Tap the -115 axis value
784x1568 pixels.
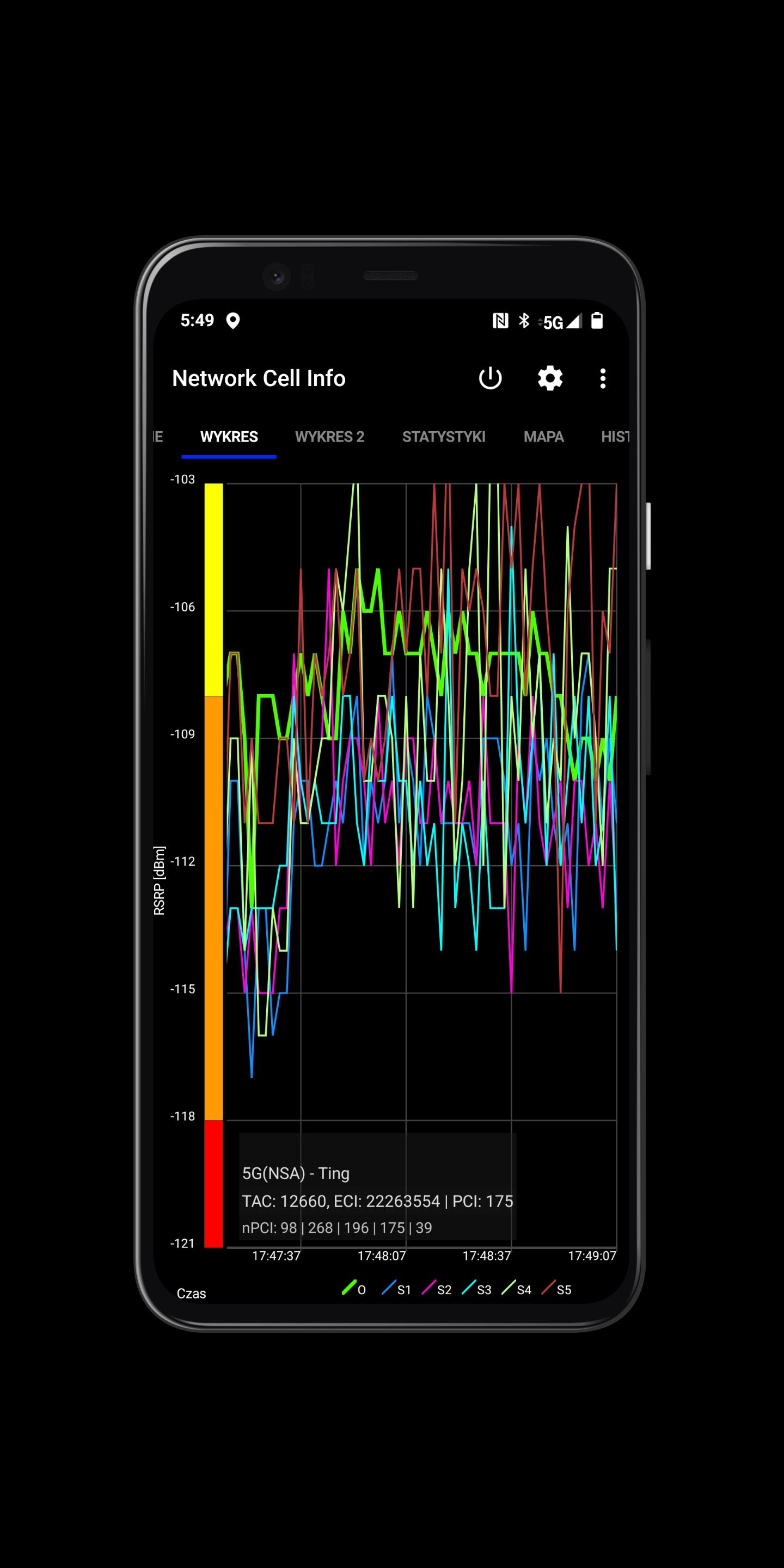coord(182,989)
